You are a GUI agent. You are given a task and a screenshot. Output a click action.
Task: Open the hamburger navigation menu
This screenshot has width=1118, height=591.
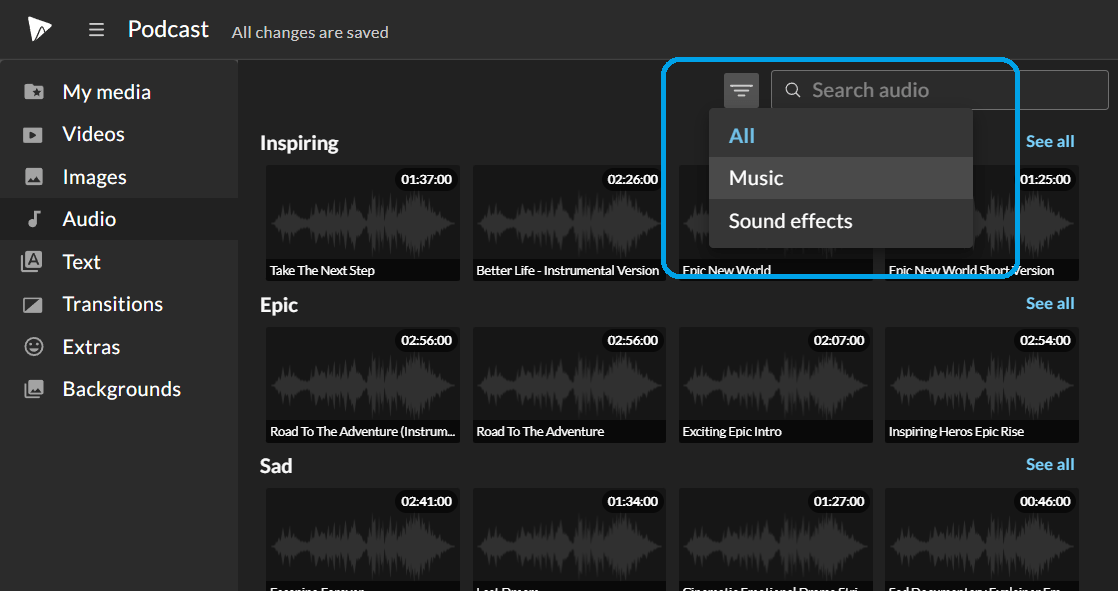point(96,29)
